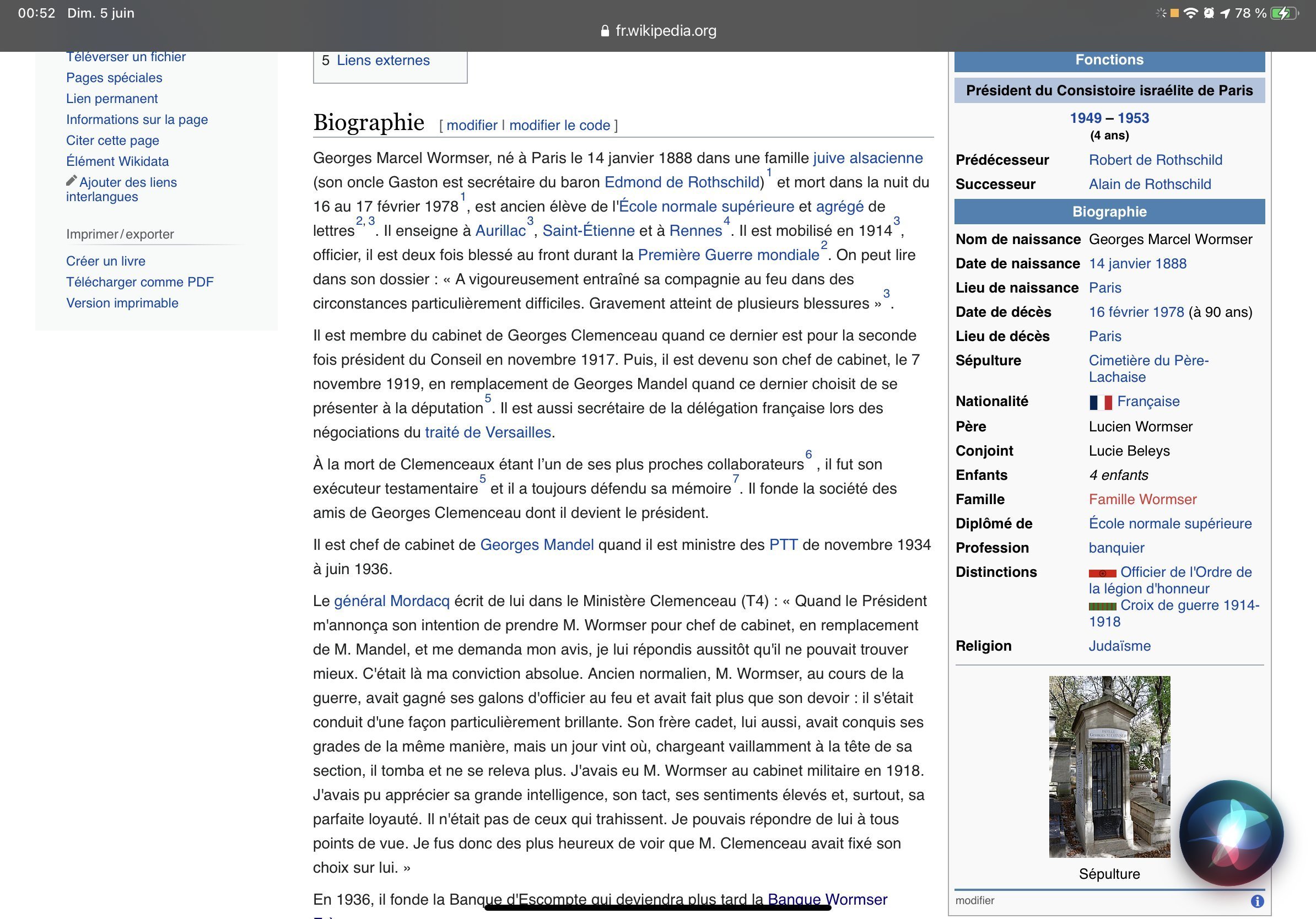Open table of contents entry Liens externes
This screenshot has height=919, width=1316.
click(383, 60)
